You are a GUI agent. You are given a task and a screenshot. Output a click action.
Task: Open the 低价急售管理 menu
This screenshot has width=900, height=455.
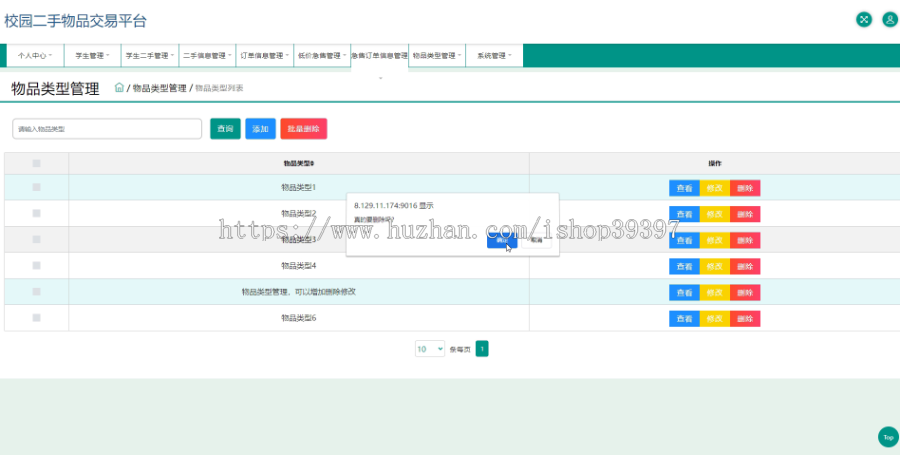322,56
